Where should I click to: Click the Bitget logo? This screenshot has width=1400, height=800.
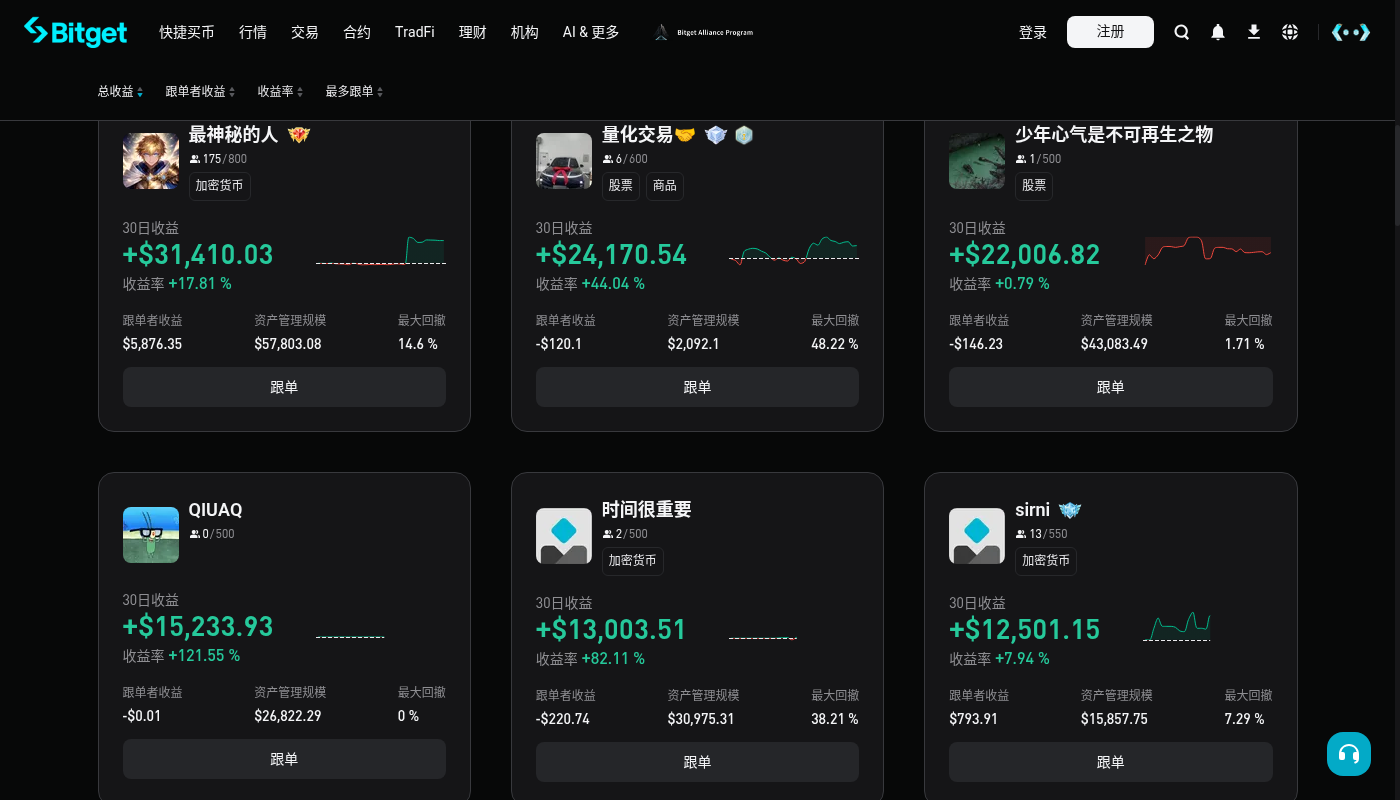(76, 32)
